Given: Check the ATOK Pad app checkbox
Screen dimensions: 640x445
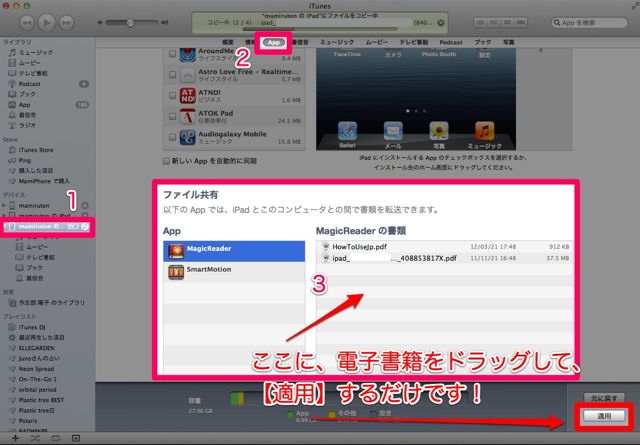Looking at the screenshot, I should 172,116.
